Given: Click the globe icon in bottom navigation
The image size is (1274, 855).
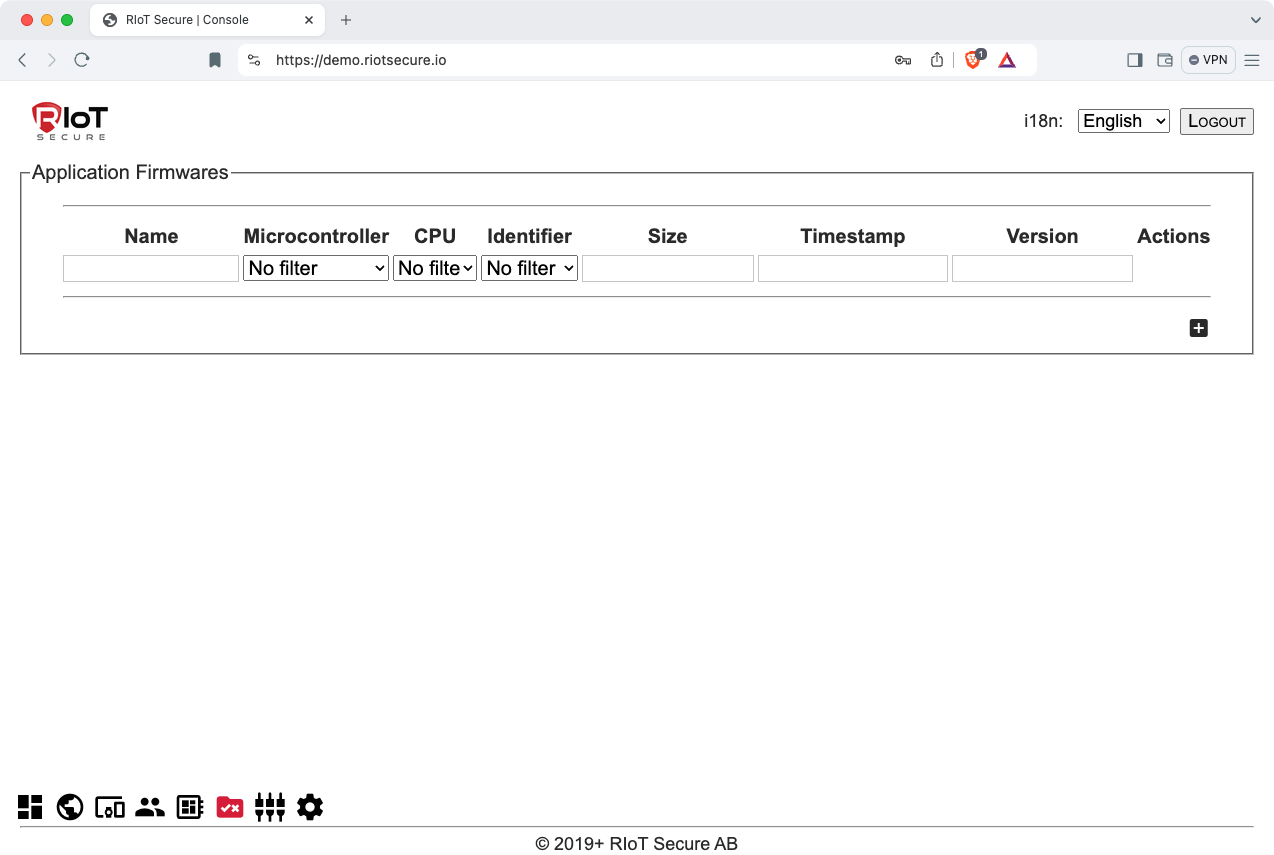Looking at the screenshot, I should tap(70, 807).
